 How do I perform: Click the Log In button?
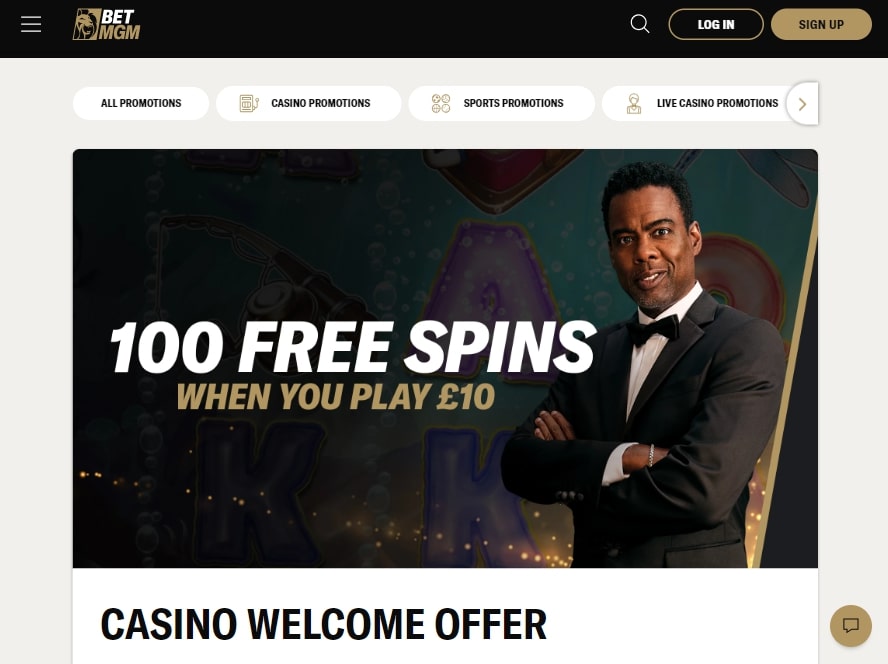[x=716, y=24]
